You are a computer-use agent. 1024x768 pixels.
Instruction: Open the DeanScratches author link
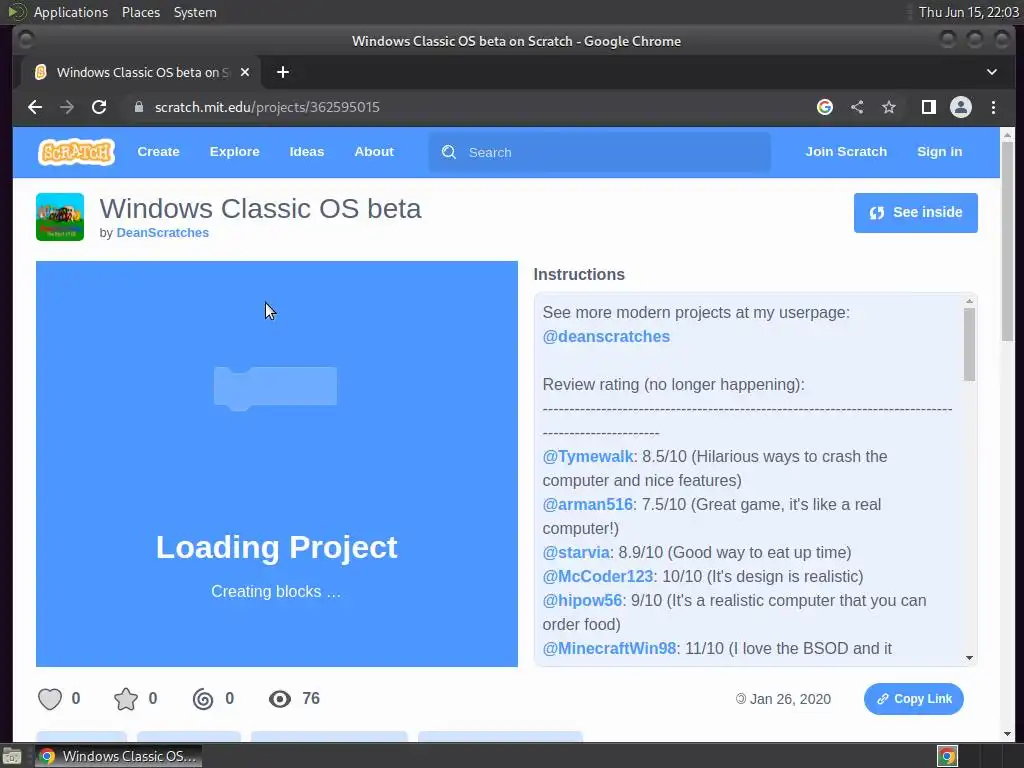click(x=163, y=232)
